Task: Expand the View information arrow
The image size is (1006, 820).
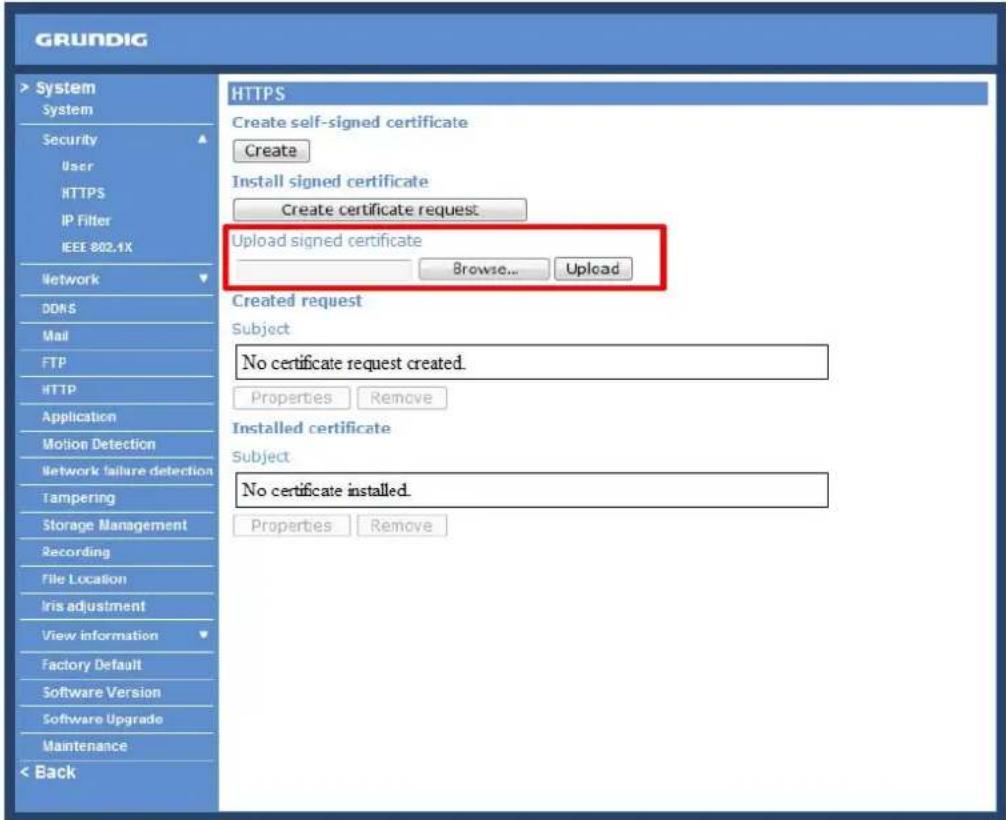Action: click(x=203, y=635)
